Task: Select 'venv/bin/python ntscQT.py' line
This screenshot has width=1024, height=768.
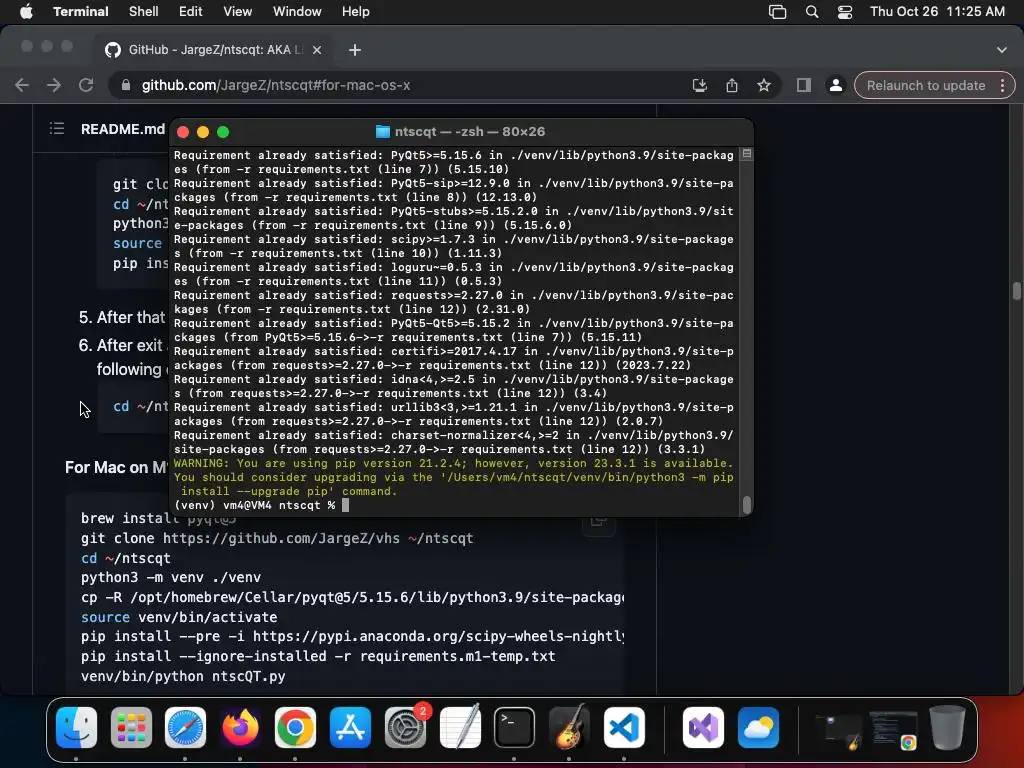Action: [183, 676]
